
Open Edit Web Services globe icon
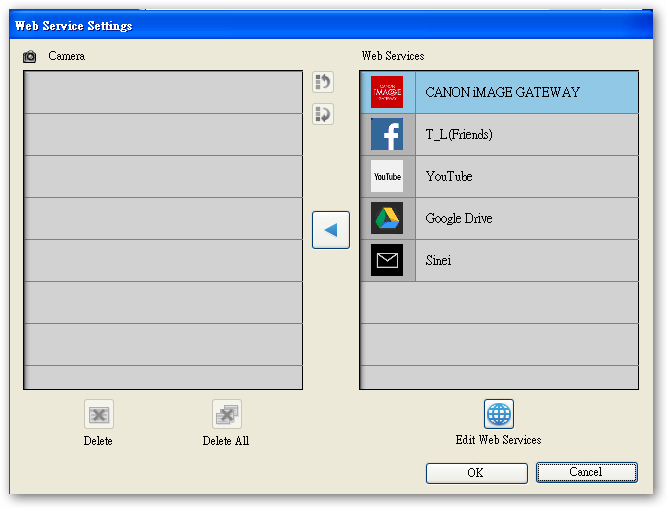tap(499, 414)
